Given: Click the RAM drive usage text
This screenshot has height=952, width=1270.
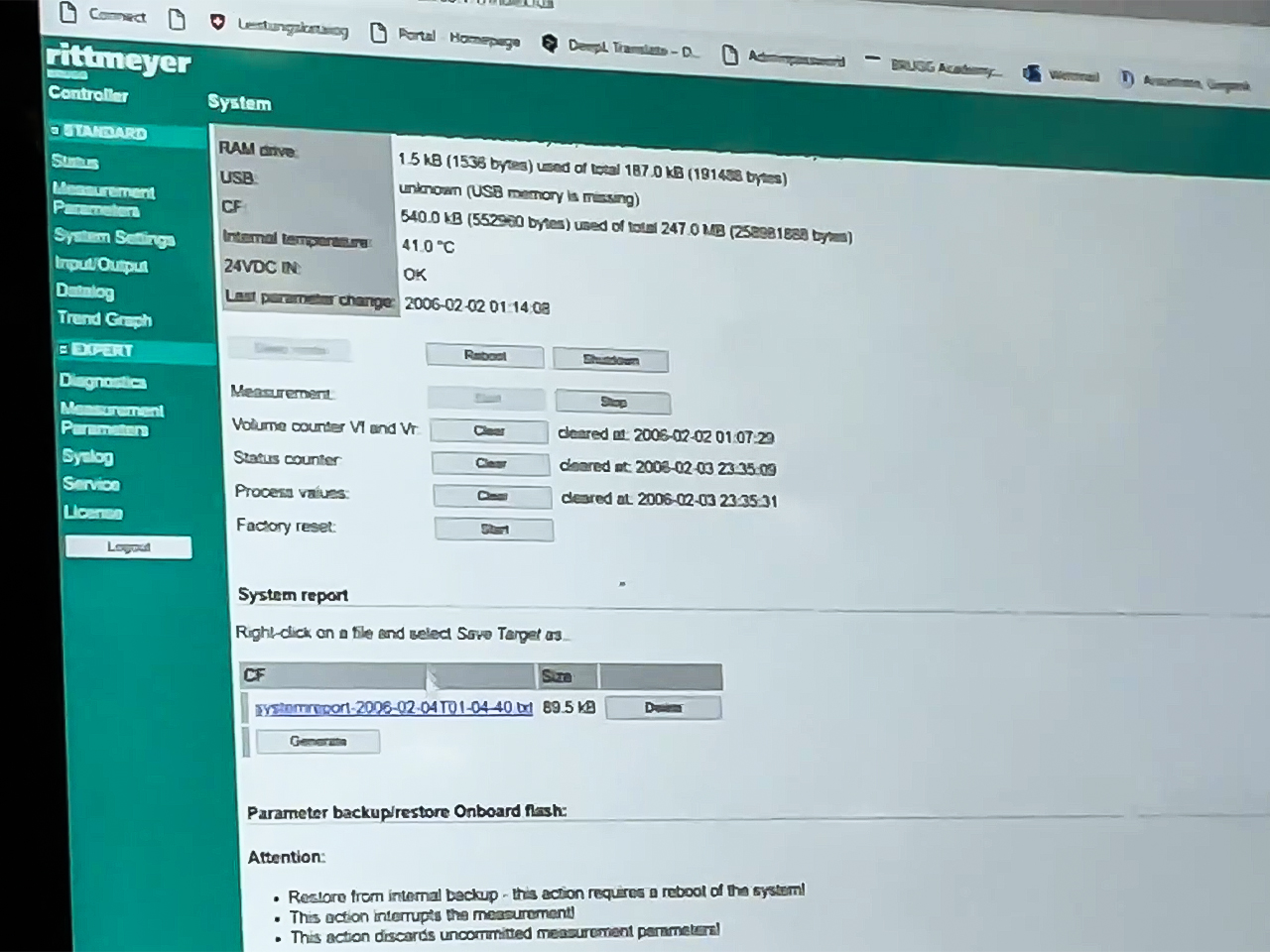Looking at the screenshot, I should (x=592, y=169).
